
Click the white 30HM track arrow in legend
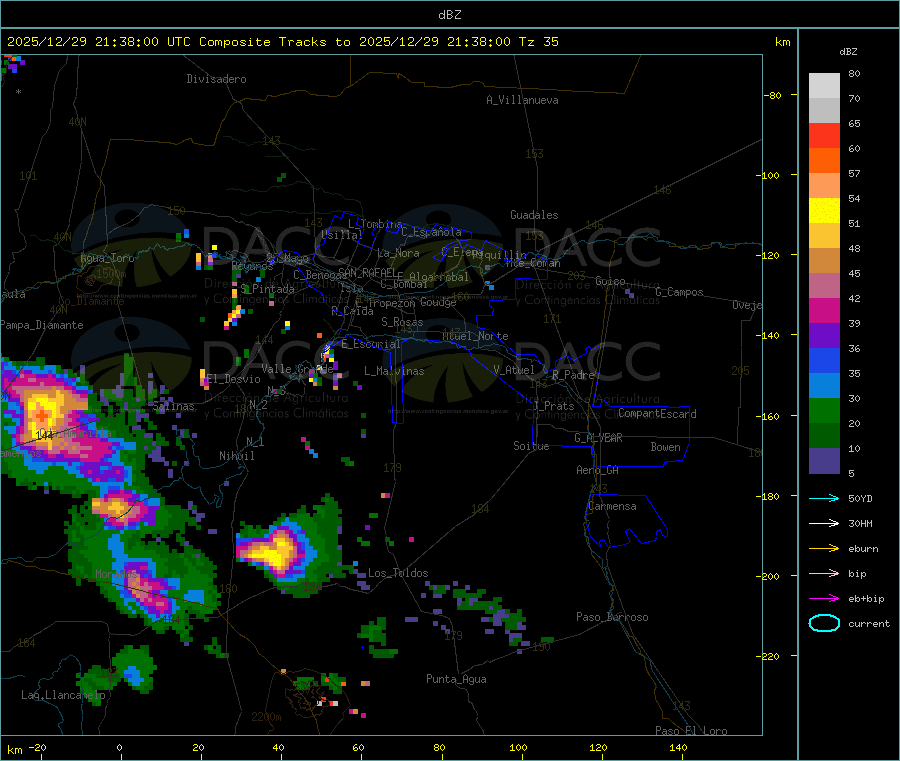tap(824, 523)
